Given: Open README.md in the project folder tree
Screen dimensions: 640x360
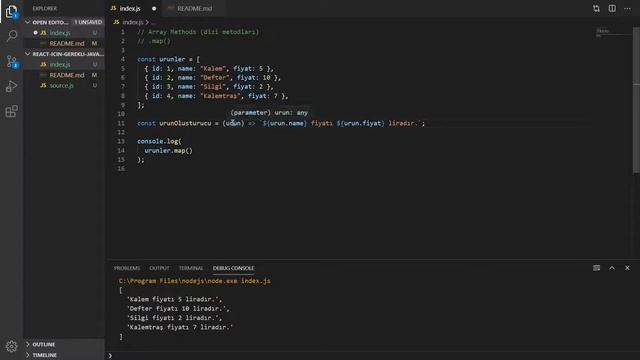Looking at the screenshot, I should (64, 75).
